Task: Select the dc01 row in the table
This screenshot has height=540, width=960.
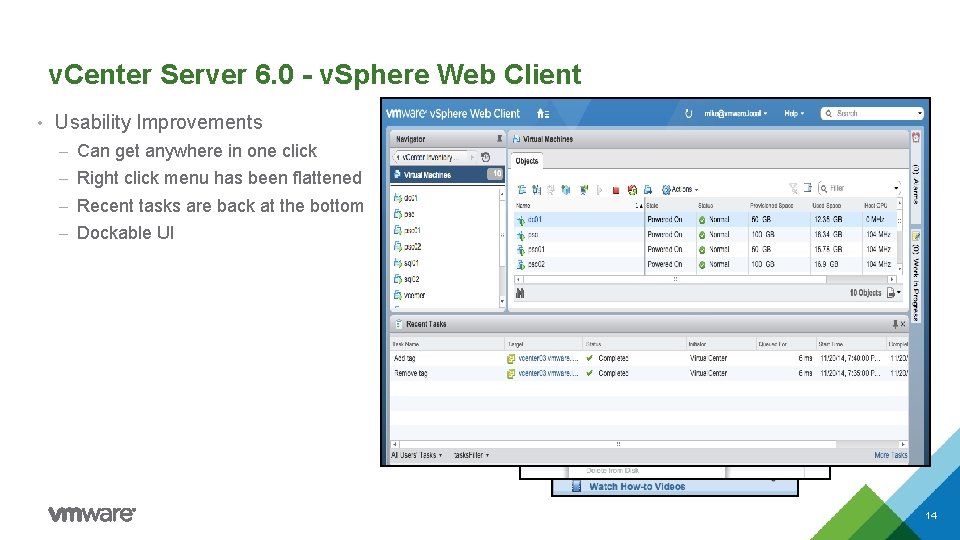Action: pos(707,219)
